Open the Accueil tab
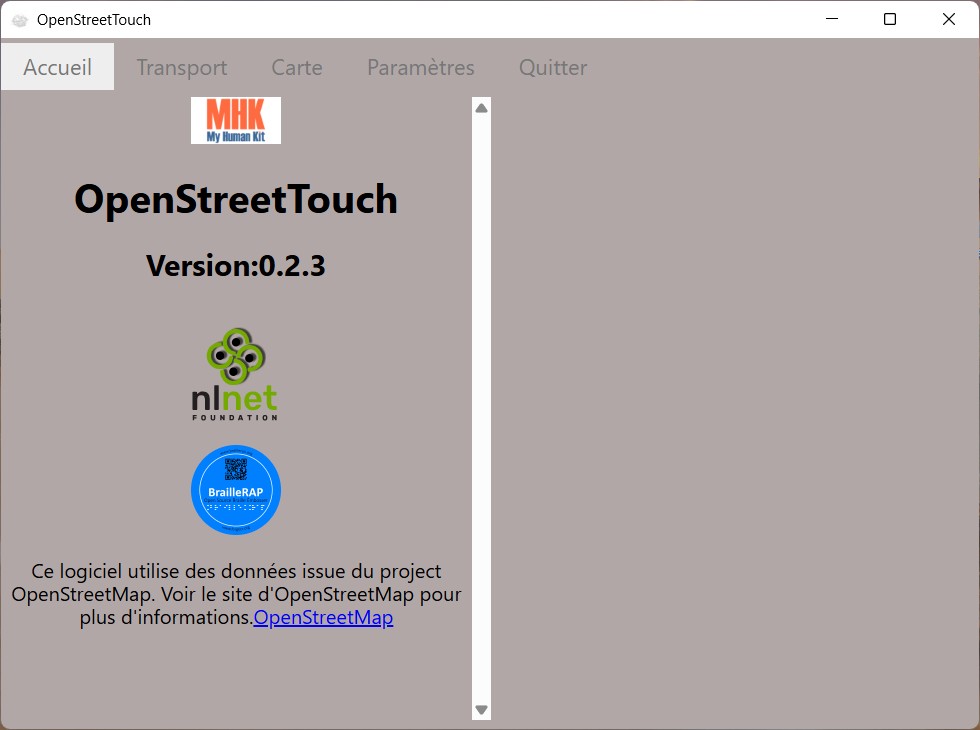980x730 pixels. pos(58,67)
